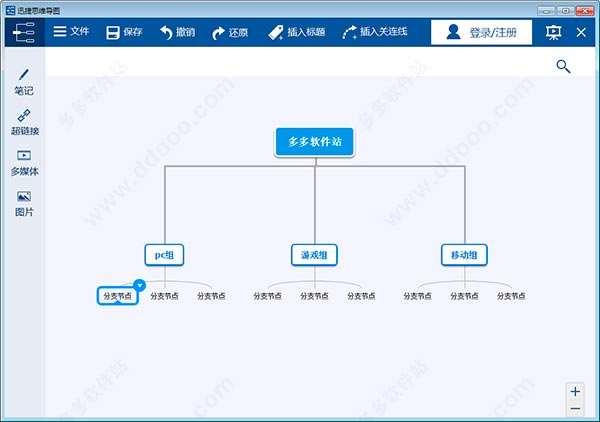
Task: Click the selected 分支节点 under pc组
Action: [117, 296]
